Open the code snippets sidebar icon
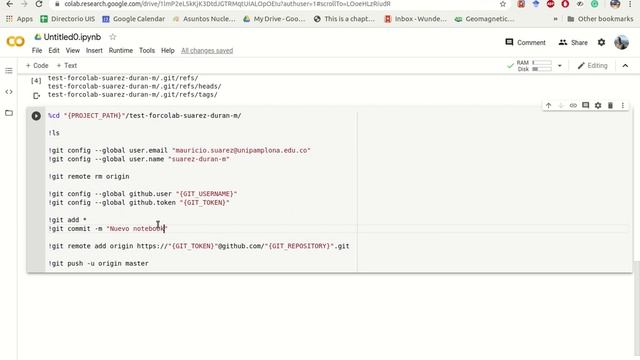 click(9, 92)
